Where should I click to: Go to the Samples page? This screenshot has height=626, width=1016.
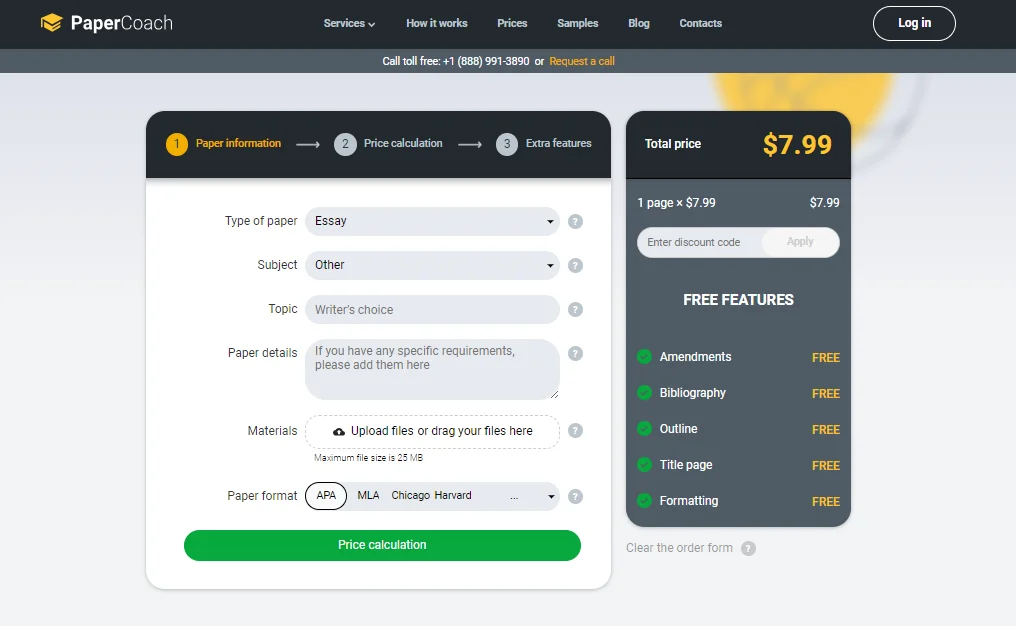[x=577, y=23]
